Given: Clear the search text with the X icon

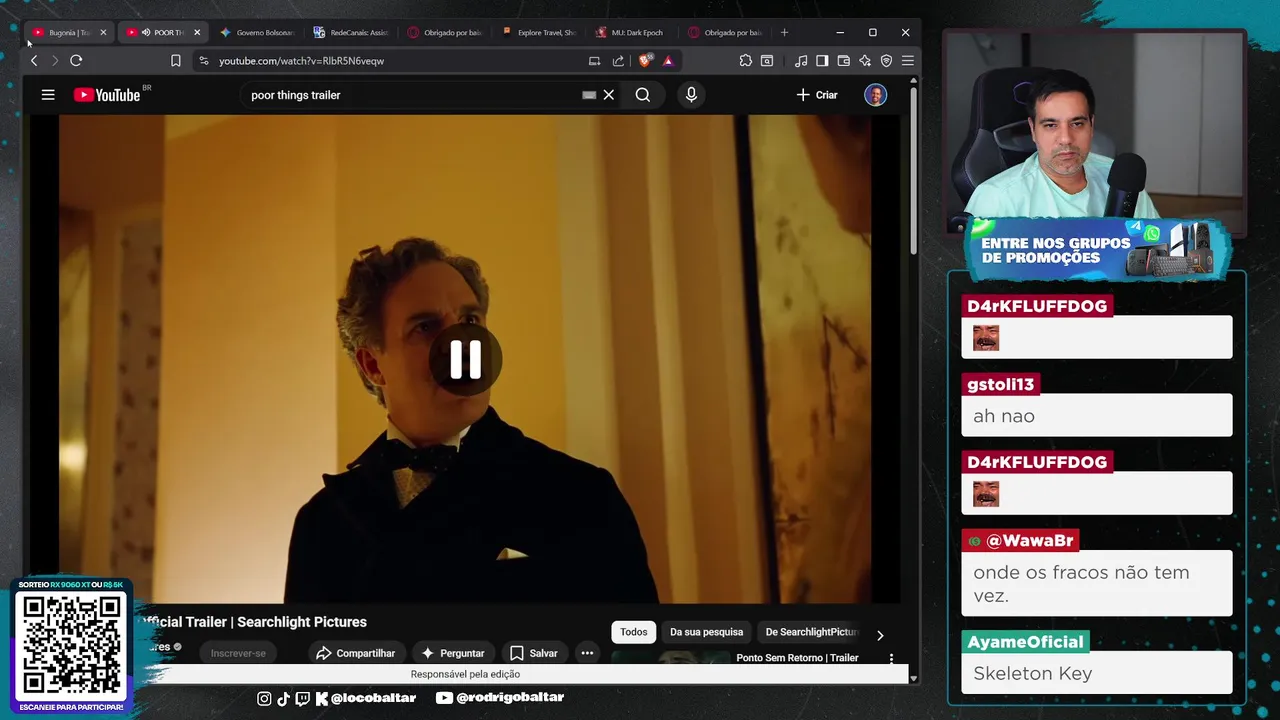Looking at the screenshot, I should coord(608,95).
